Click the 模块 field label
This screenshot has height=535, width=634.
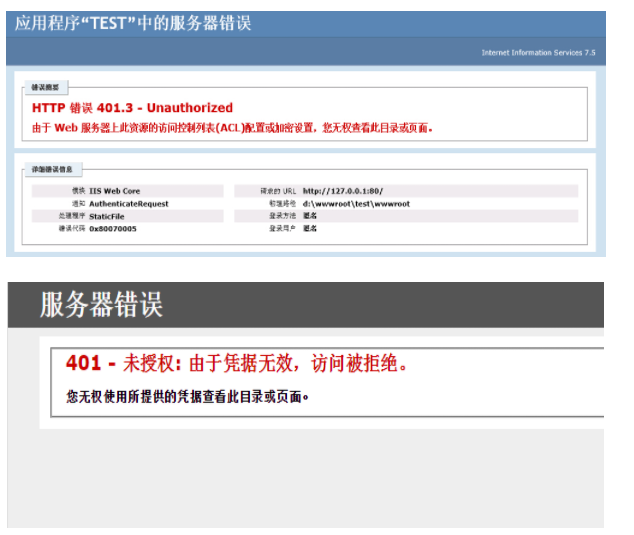78,191
